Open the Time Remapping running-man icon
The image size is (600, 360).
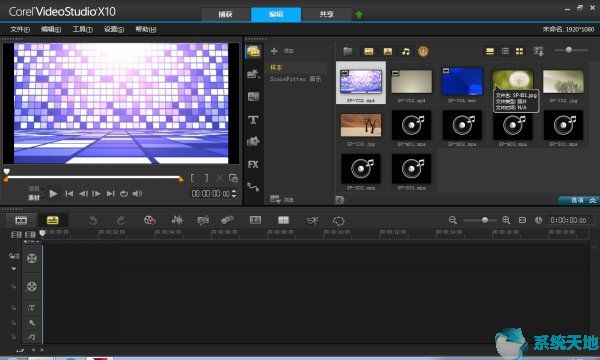tap(312, 221)
